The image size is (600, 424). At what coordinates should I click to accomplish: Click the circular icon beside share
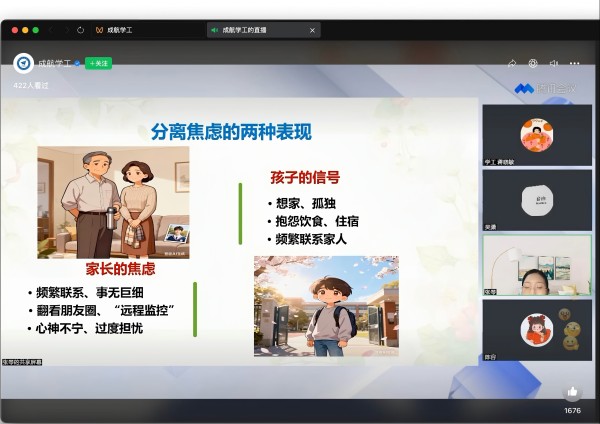tap(533, 63)
